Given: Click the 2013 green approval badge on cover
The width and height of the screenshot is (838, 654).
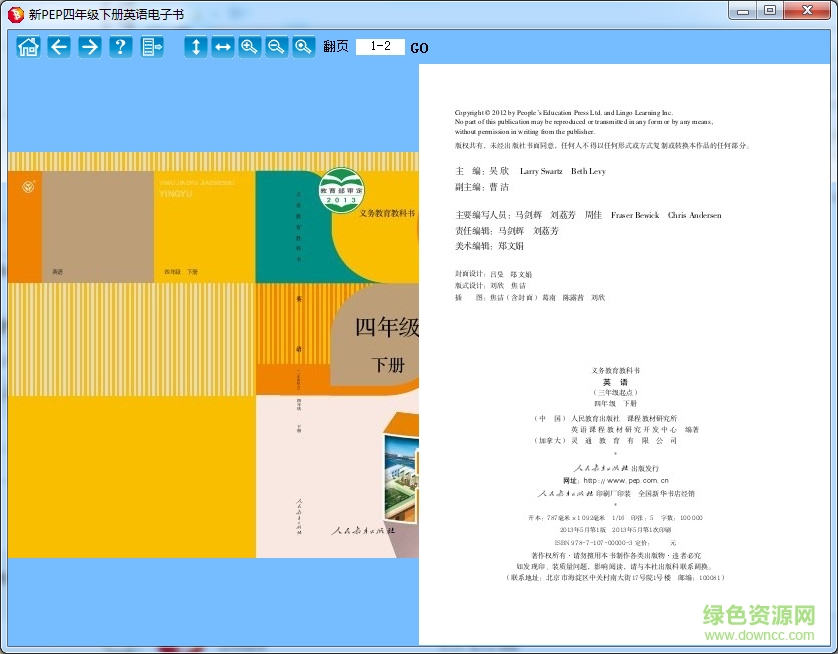Looking at the screenshot, I should point(342,190).
